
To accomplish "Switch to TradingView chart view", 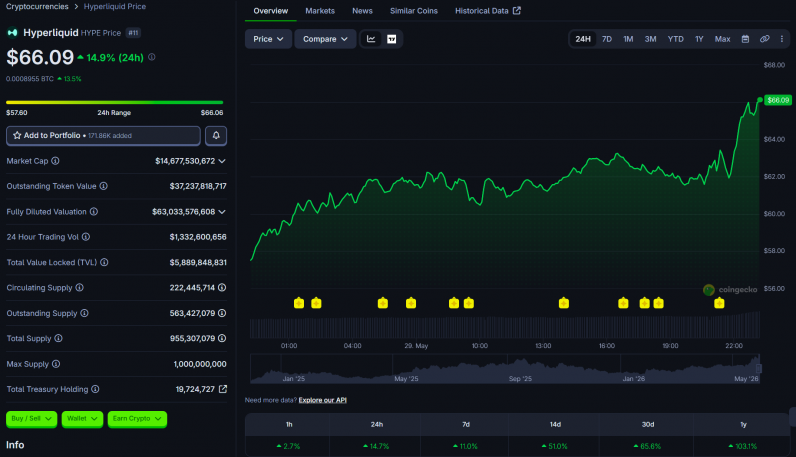I will [x=392, y=39].
